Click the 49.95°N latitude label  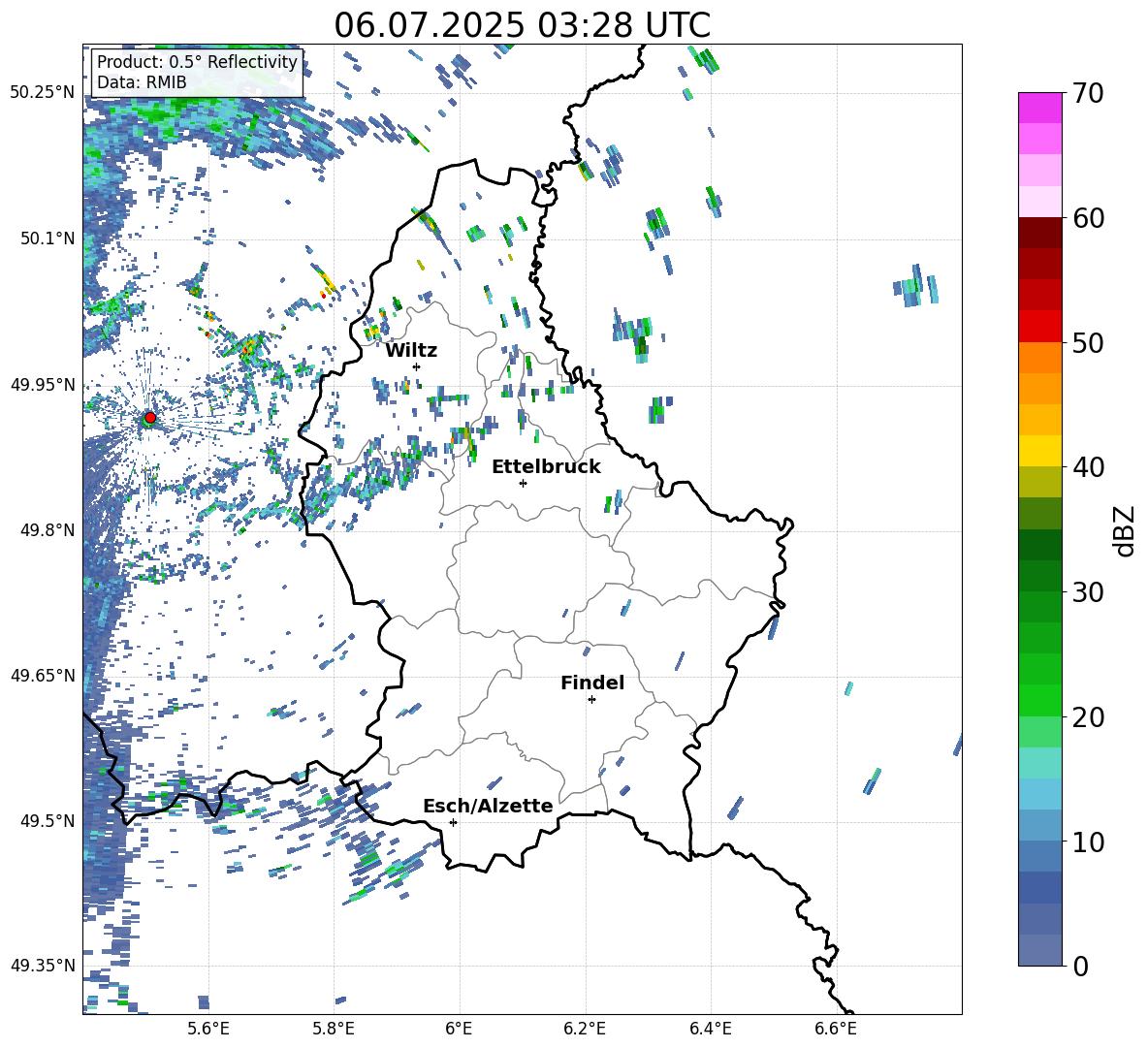(x=43, y=384)
